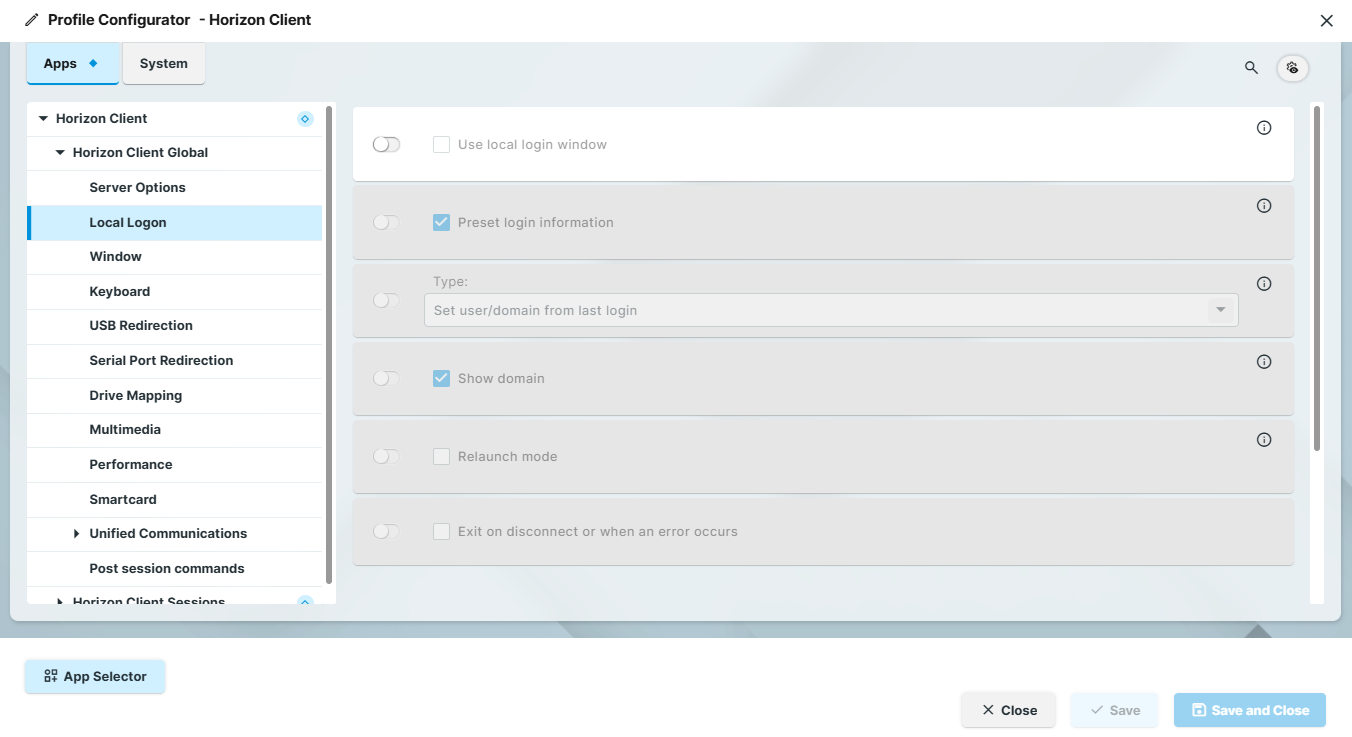Select USB Redirection in the sidebar
The height and width of the screenshot is (737, 1352).
(141, 325)
